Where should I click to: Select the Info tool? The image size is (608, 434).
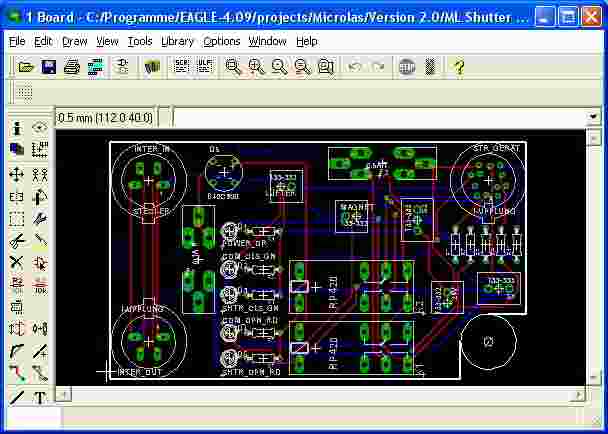(17, 128)
